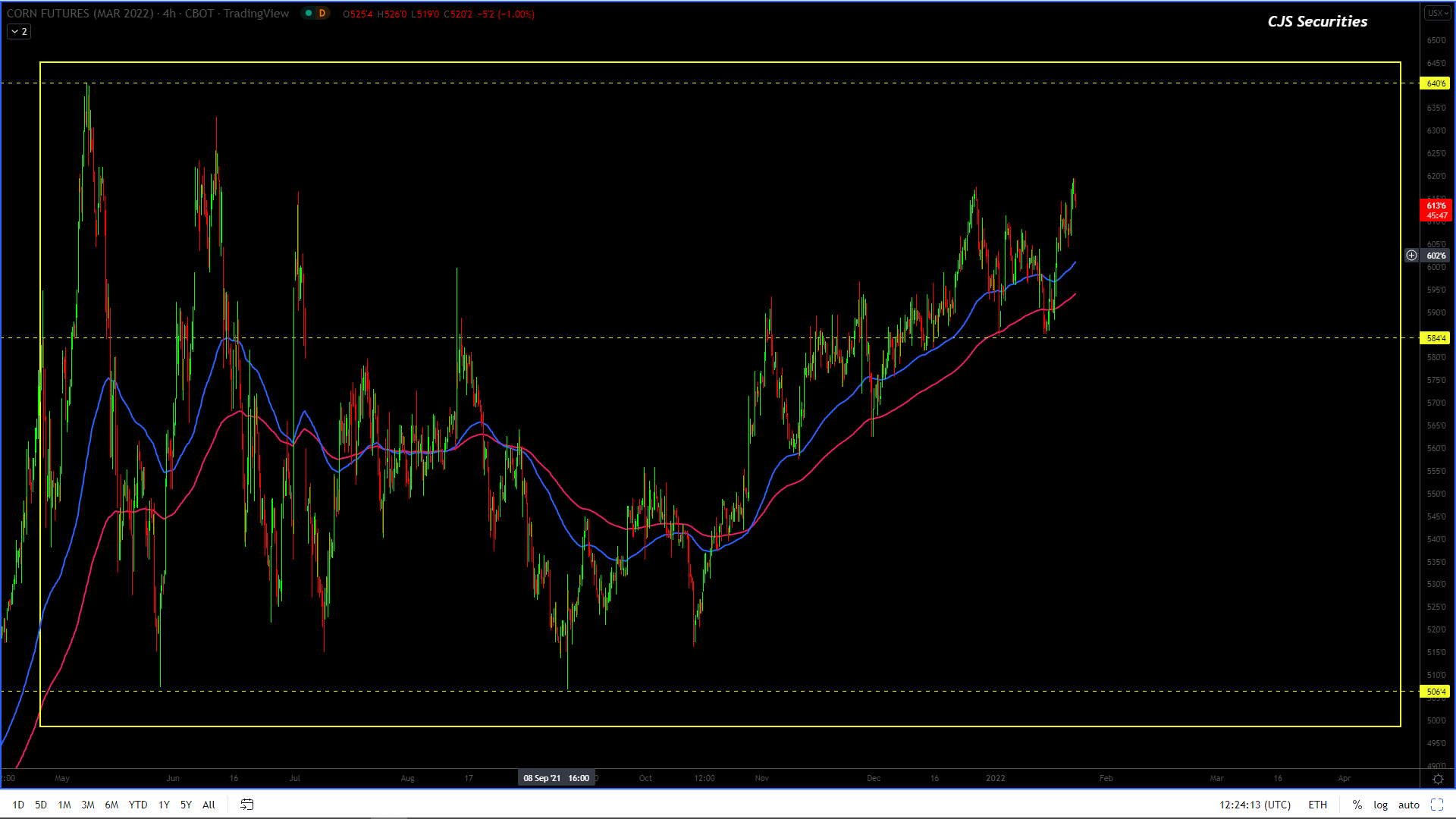Click the delayed data D indicator
The image size is (1456, 819).
(322, 14)
